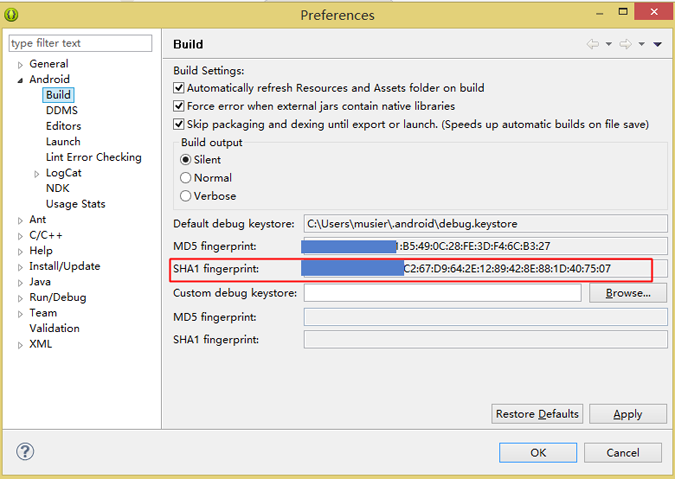This screenshot has width=675, height=479.
Task: Click the ADT icon in title bar
Action: pos(10,14)
